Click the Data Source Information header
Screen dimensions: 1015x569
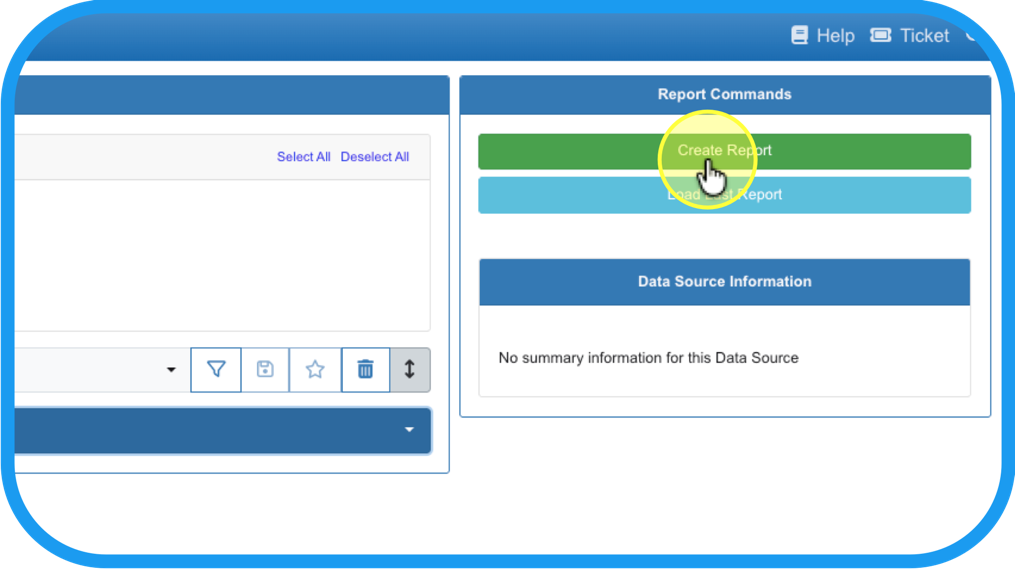click(x=724, y=282)
